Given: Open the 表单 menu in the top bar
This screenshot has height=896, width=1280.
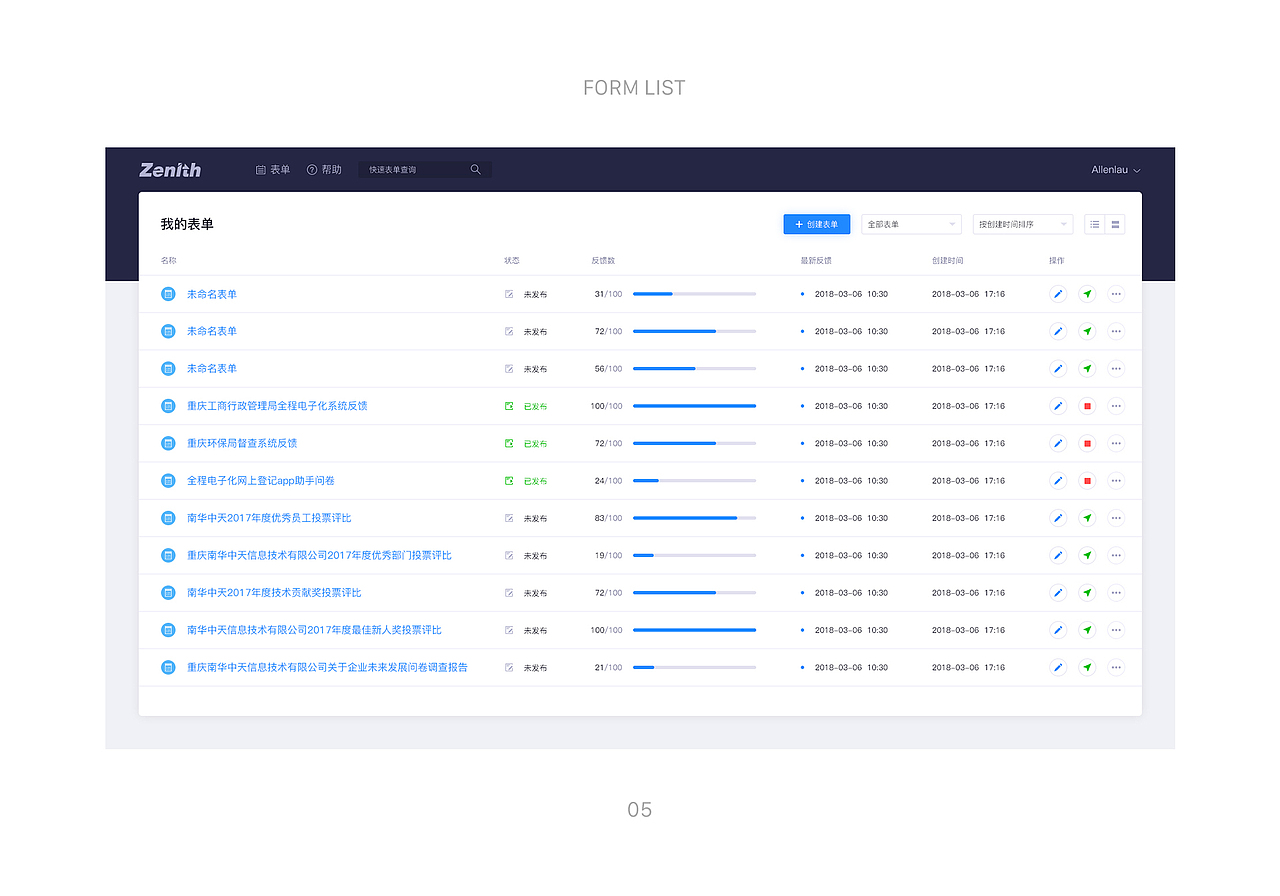Looking at the screenshot, I should point(273,170).
